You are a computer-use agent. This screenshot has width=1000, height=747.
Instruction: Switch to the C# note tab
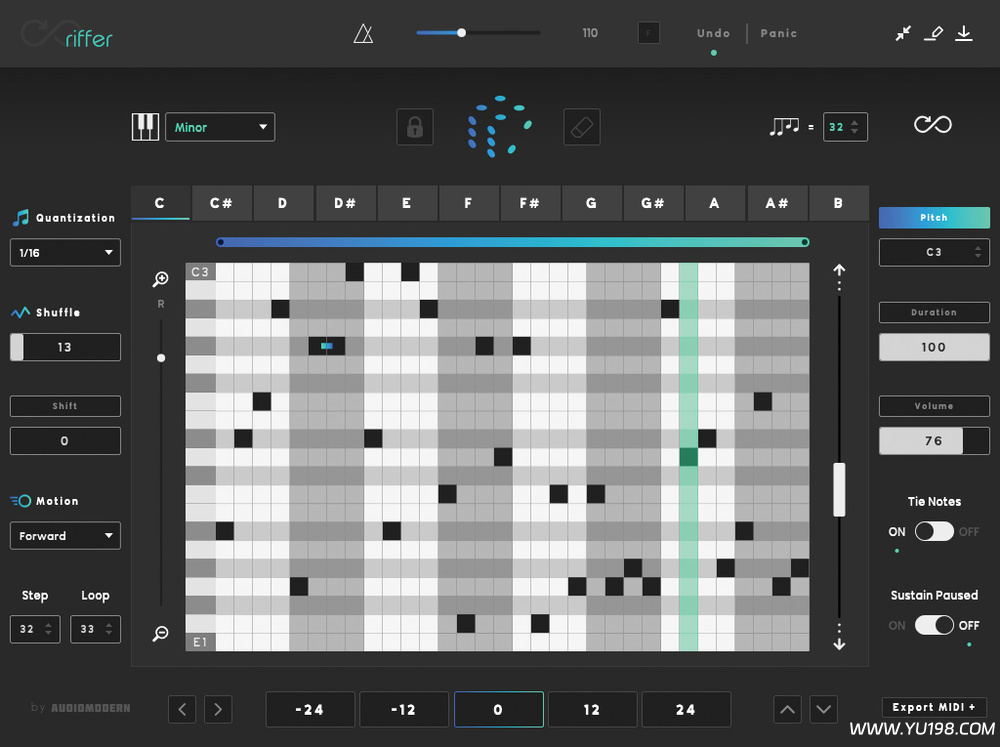pos(221,203)
